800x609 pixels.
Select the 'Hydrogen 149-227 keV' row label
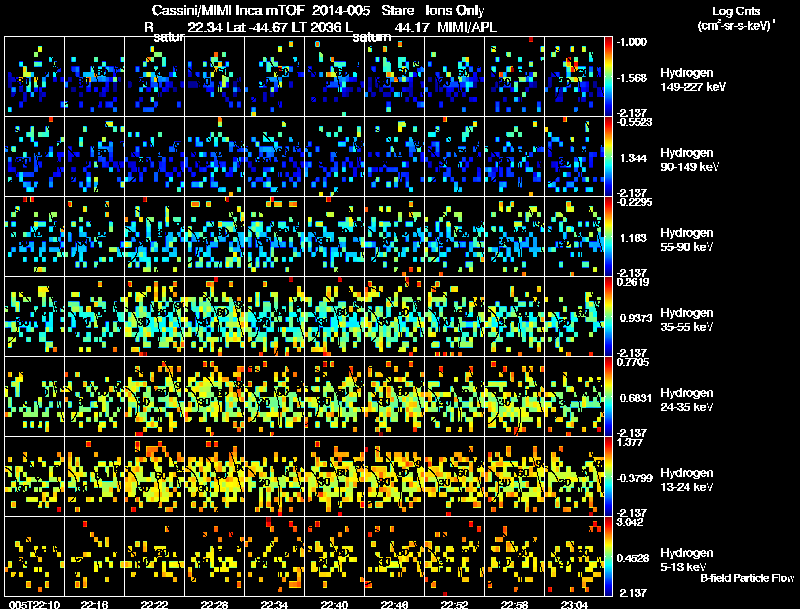(692, 80)
